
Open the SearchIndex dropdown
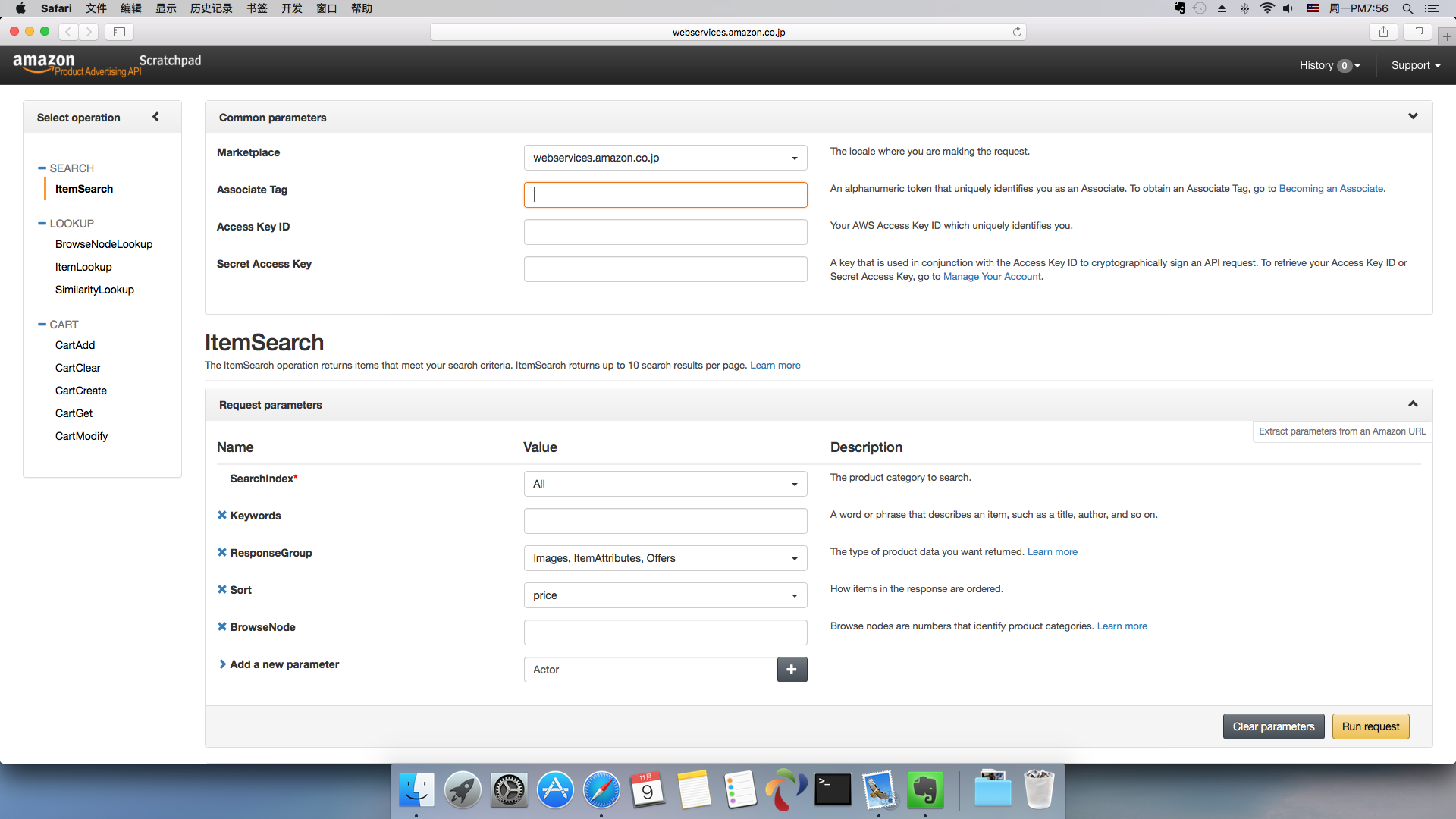(x=665, y=484)
